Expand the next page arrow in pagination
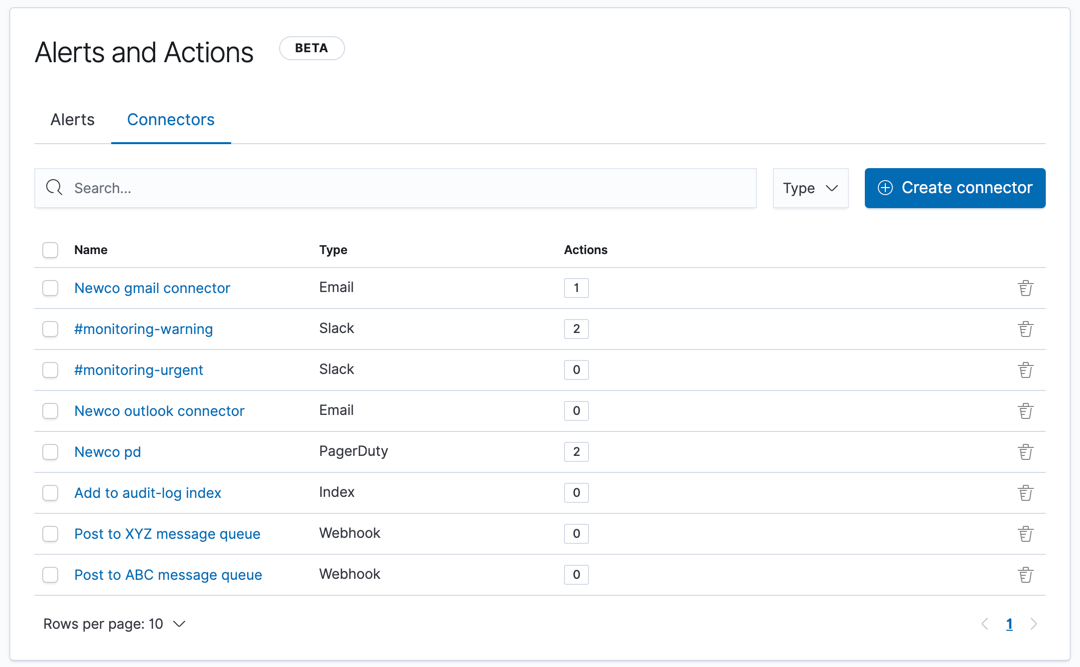The image size is (1080, 667). point(1033,623)
